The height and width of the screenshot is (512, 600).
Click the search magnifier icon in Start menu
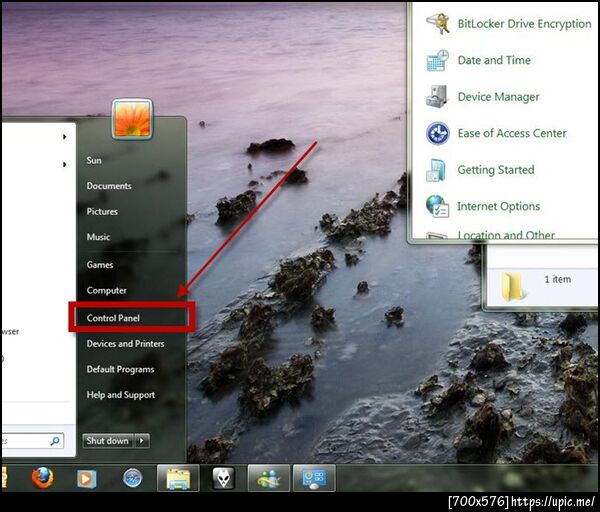coord(55,441)
